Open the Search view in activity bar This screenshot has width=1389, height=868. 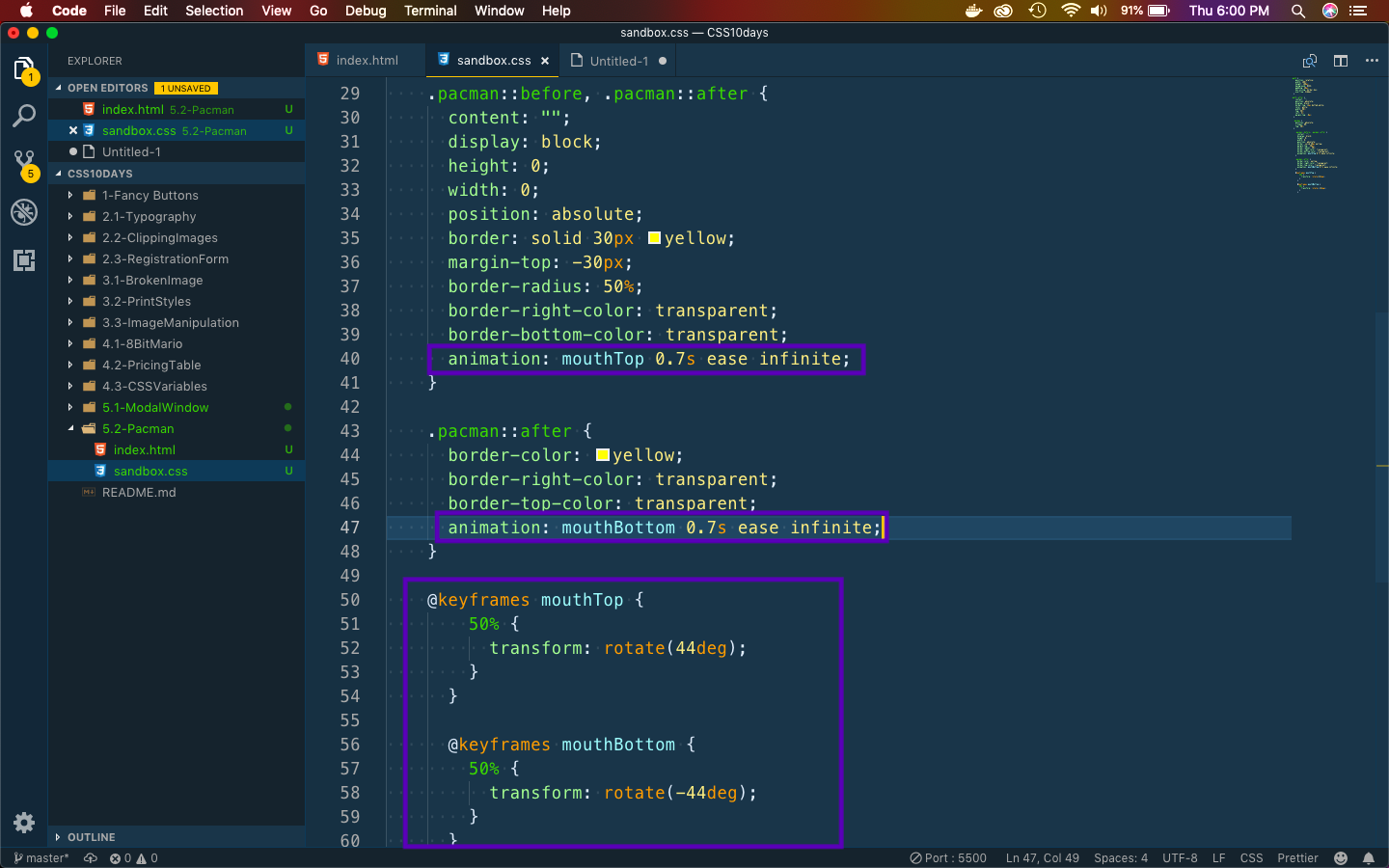24,116
